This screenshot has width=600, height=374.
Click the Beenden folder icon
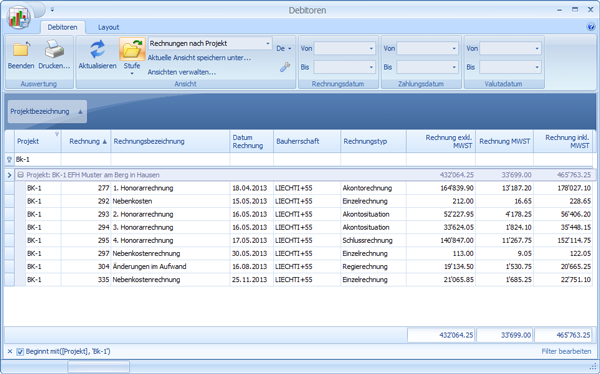pos(21,49)
